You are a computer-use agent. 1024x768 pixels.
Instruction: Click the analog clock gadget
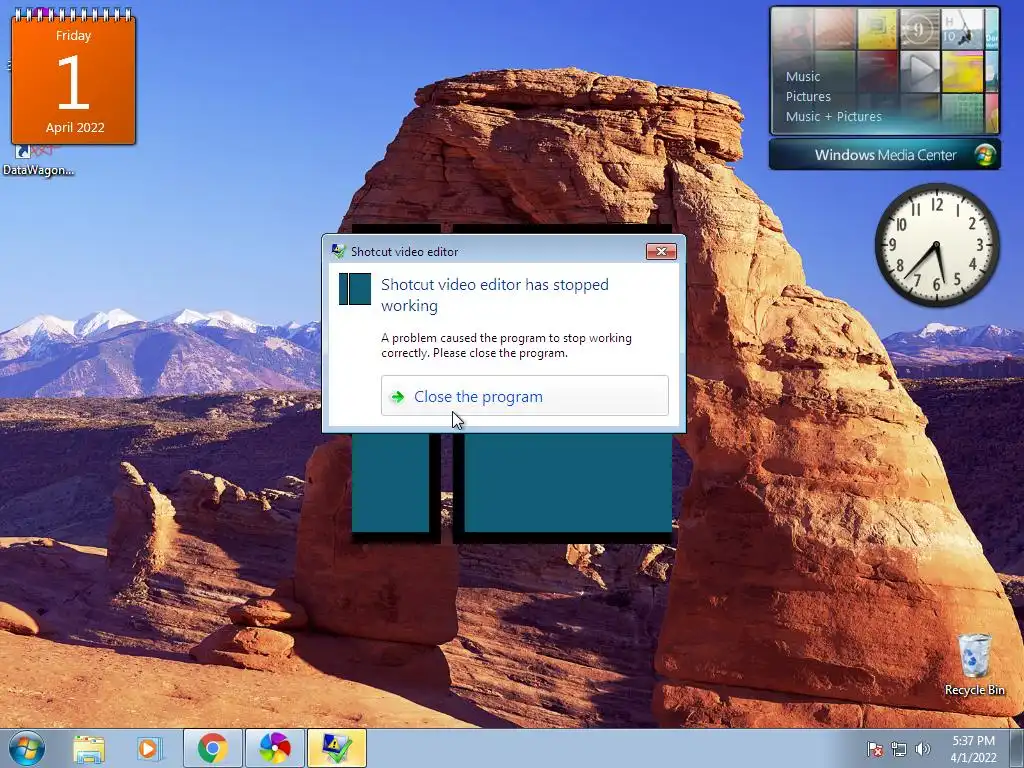coord(936,246)
